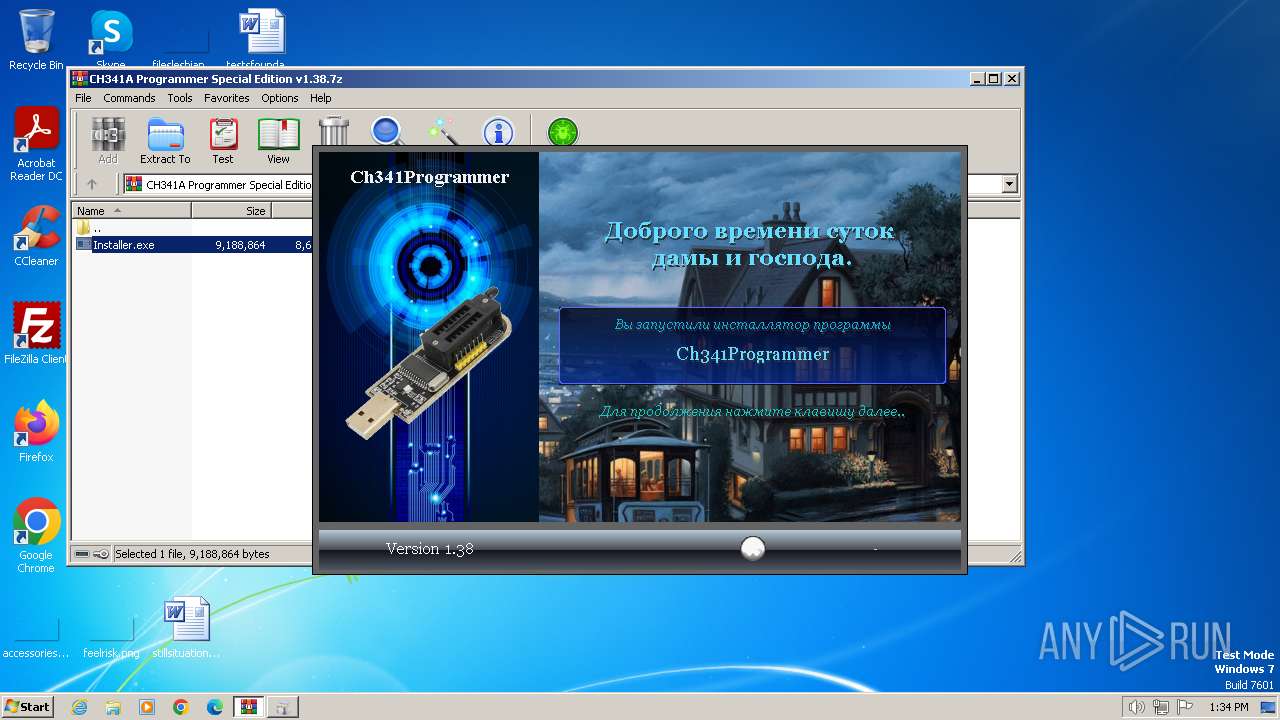Open CCleaner desktop shortcut
Viewport: 1280px width, 720px height.
[x=36, y=236]
